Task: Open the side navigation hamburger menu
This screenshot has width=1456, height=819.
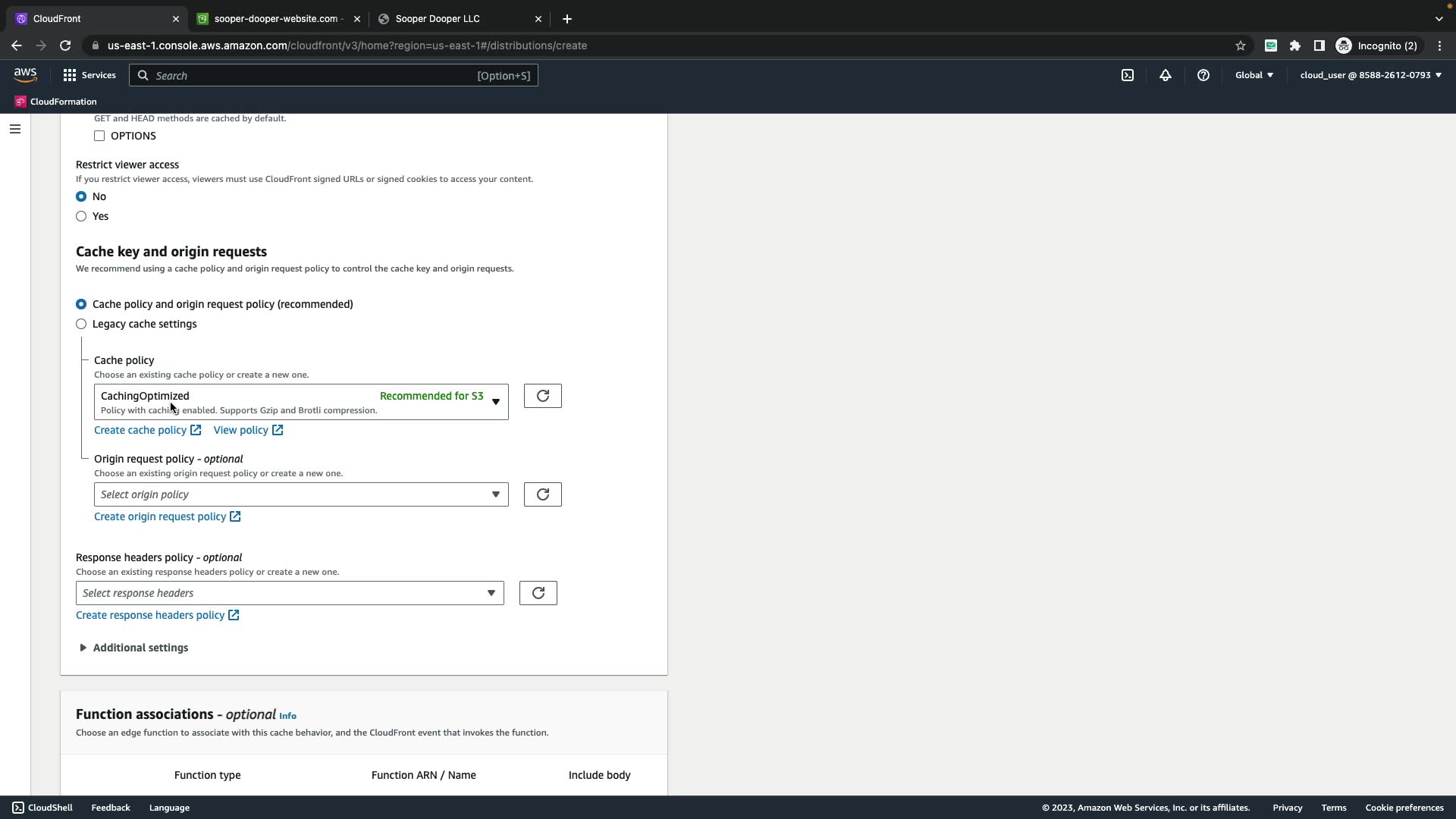Action: click(14, 129)
